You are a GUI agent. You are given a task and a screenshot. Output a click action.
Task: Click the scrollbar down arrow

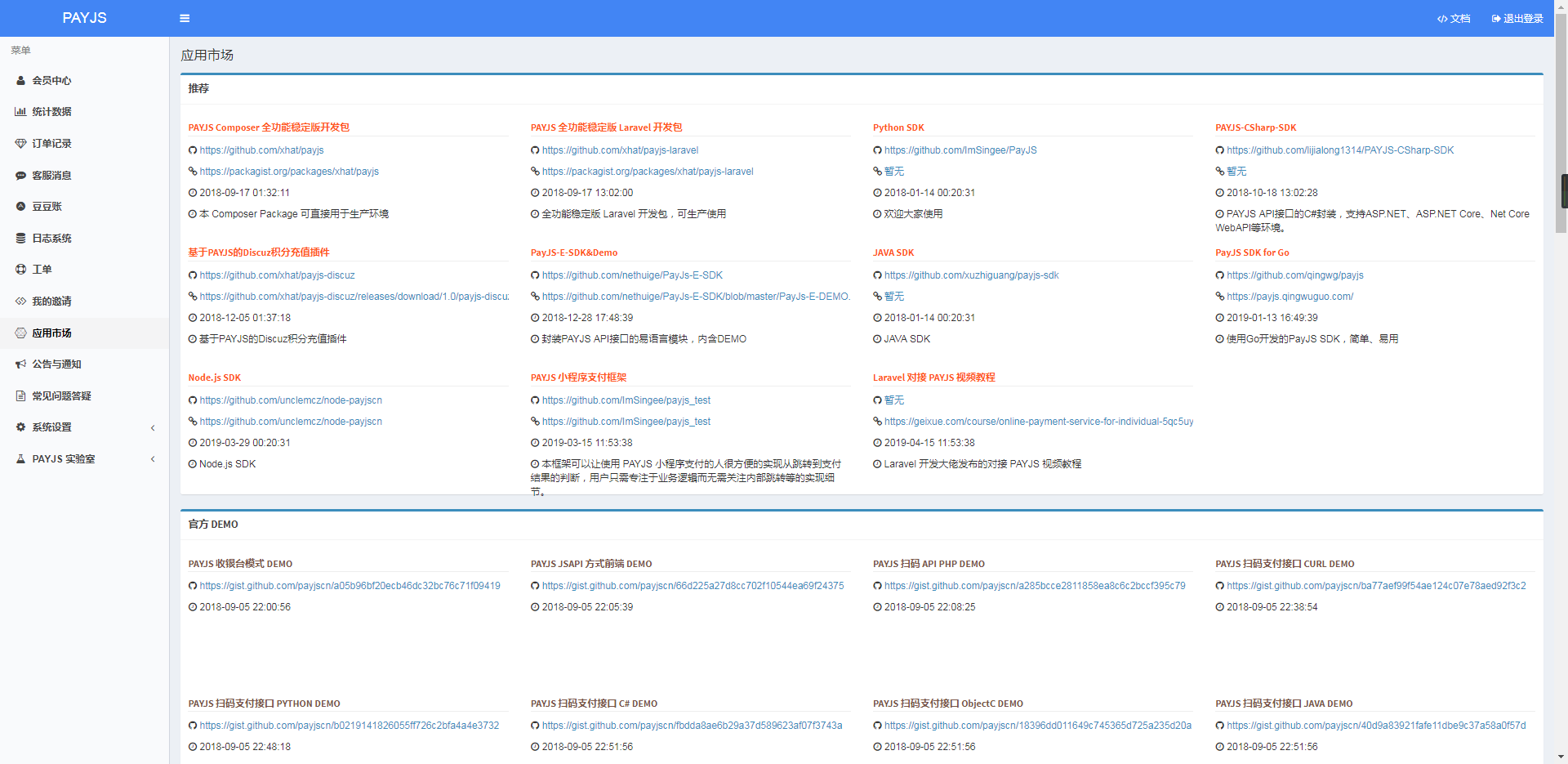[x=1561, y=757]
